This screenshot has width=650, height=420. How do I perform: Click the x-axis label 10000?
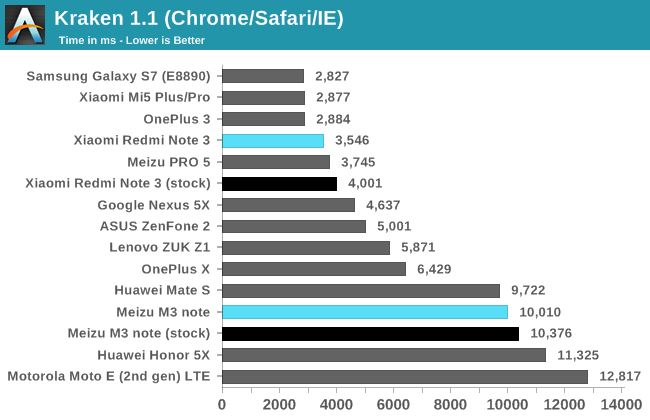[507, 405]
